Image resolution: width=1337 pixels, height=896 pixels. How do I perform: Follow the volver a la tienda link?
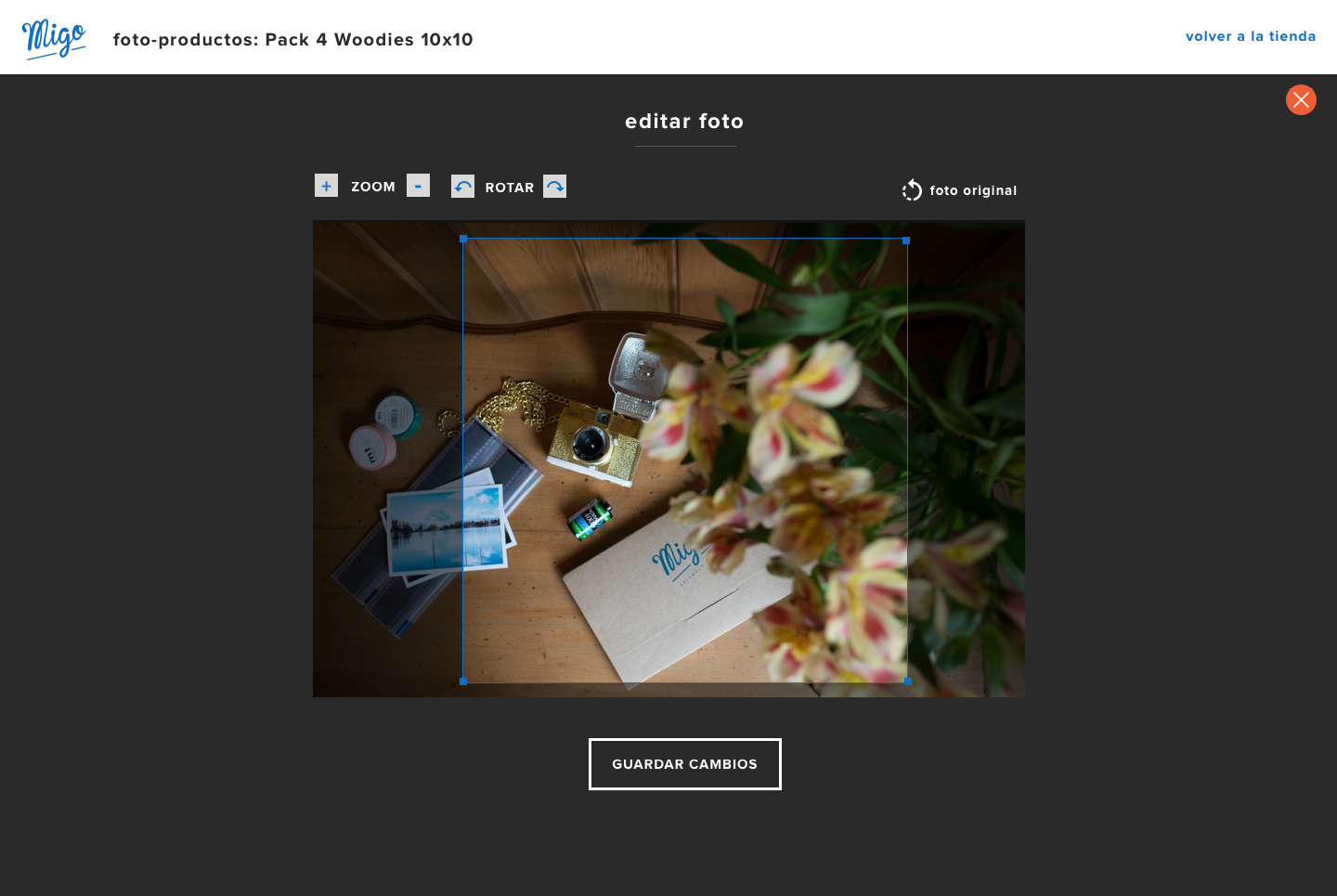tap(1251, 36)
